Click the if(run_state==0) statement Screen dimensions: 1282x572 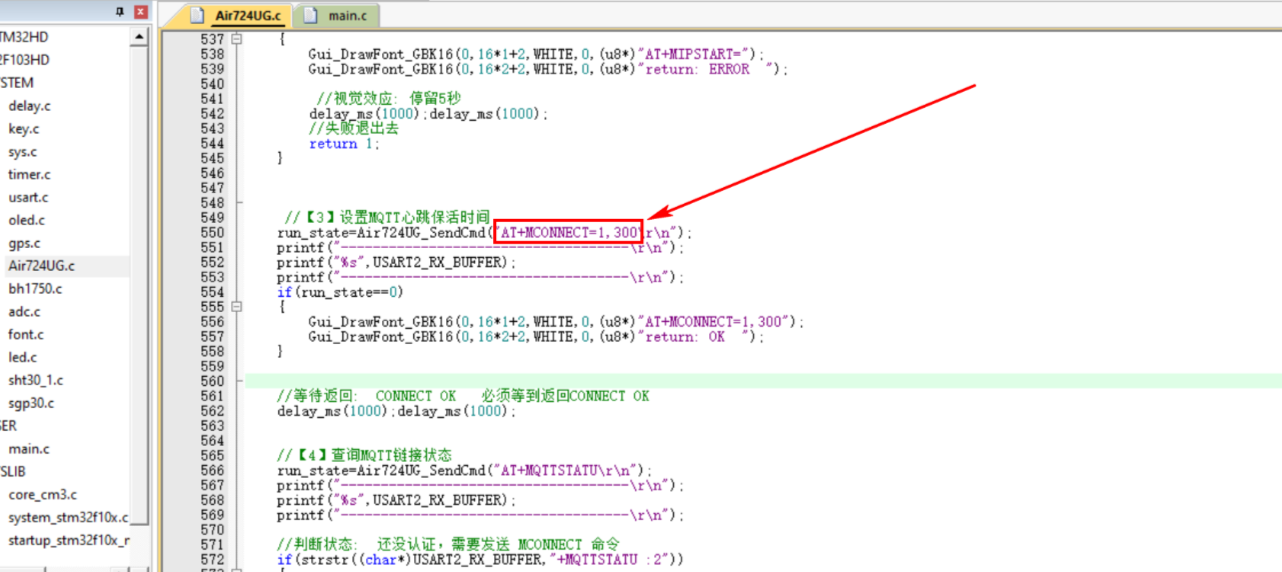coord(340,292)
